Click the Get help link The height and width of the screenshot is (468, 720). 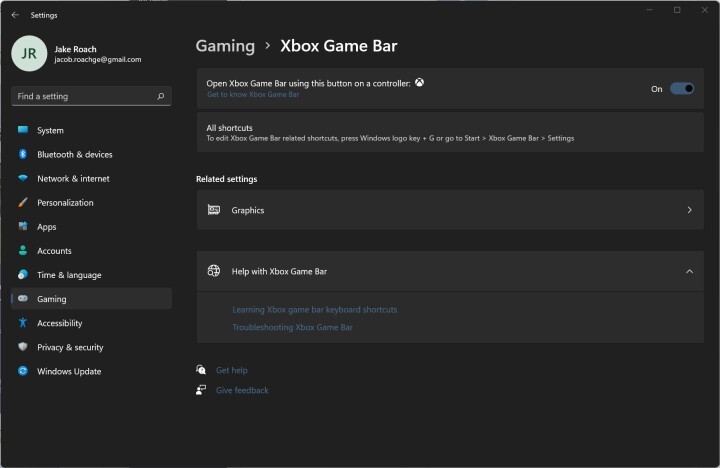(x=231, y=370)
